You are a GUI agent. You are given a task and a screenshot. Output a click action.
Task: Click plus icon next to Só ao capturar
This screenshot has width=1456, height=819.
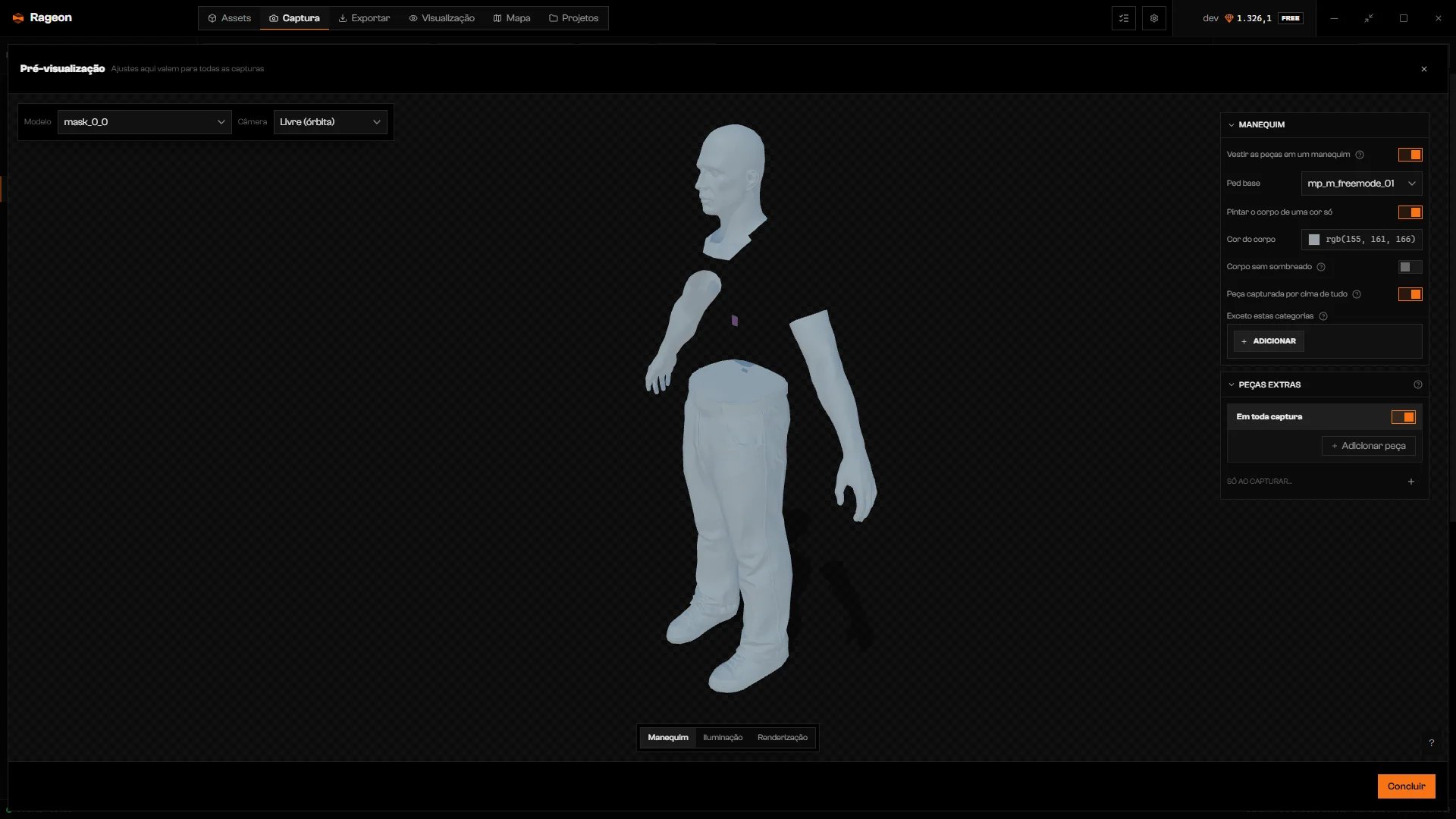coord(1411,482)
